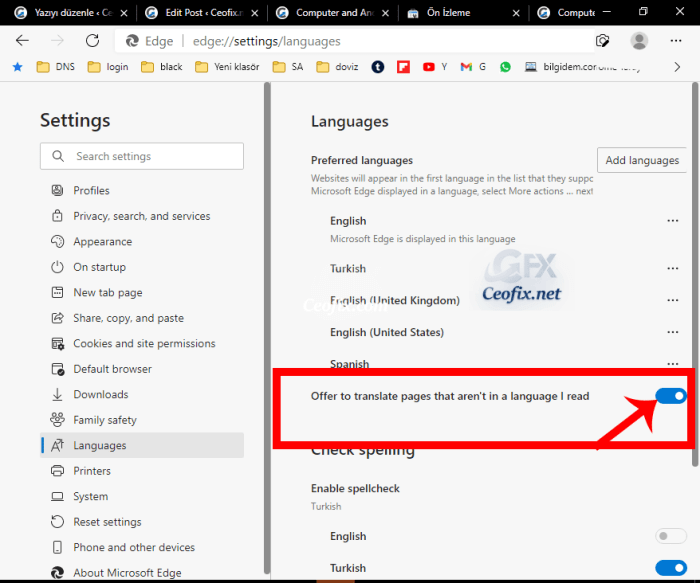Close the Yazıyı düzenle tab
700x583 pixels.
point(124,13)
